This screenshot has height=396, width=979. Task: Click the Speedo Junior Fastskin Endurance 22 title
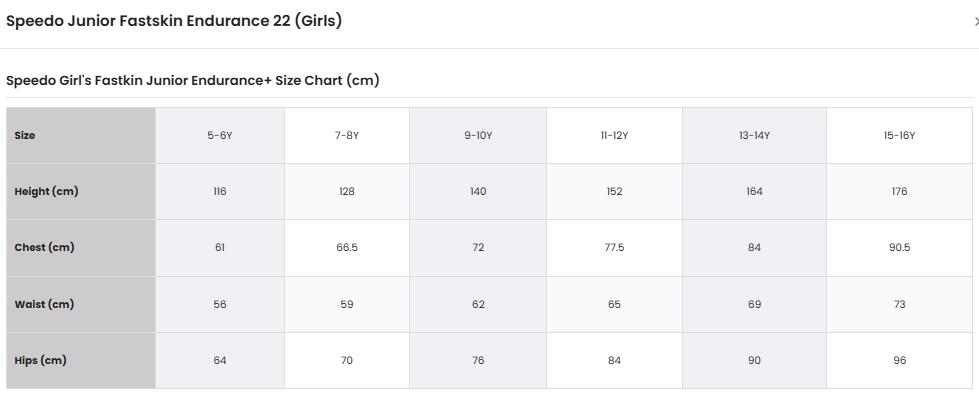[174, 21]
